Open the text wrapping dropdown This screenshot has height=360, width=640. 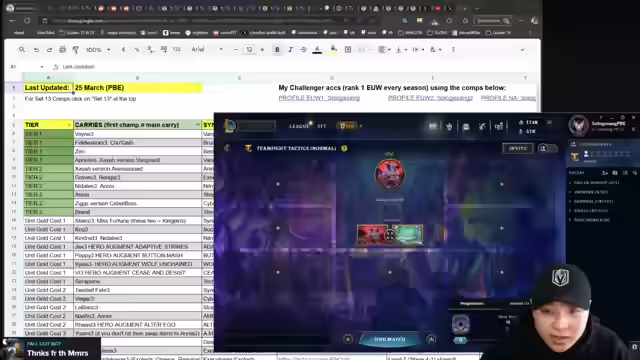tap(418, 49)
